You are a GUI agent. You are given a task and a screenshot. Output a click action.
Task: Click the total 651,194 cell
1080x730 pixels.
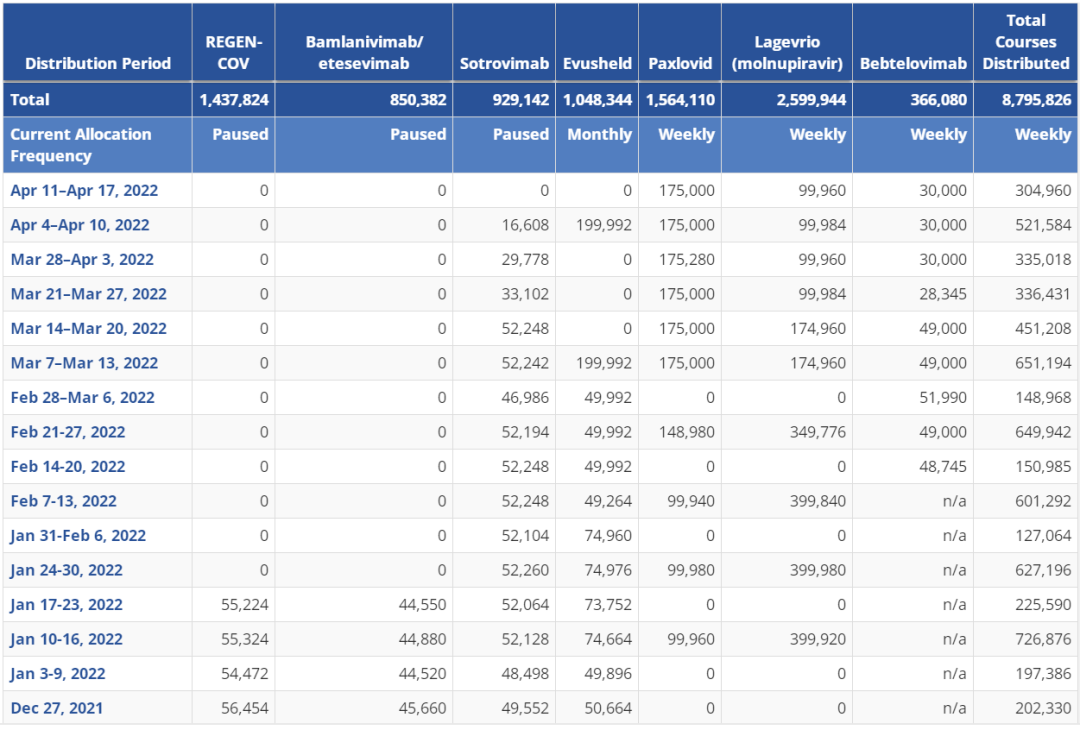coord(1043,363)
